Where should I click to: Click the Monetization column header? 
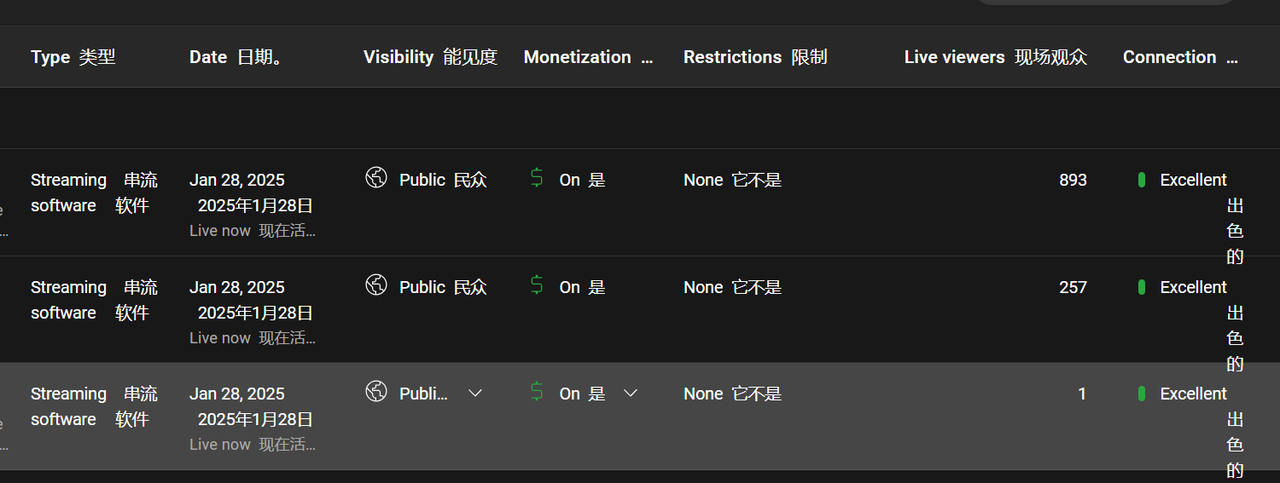click(588, 57)
